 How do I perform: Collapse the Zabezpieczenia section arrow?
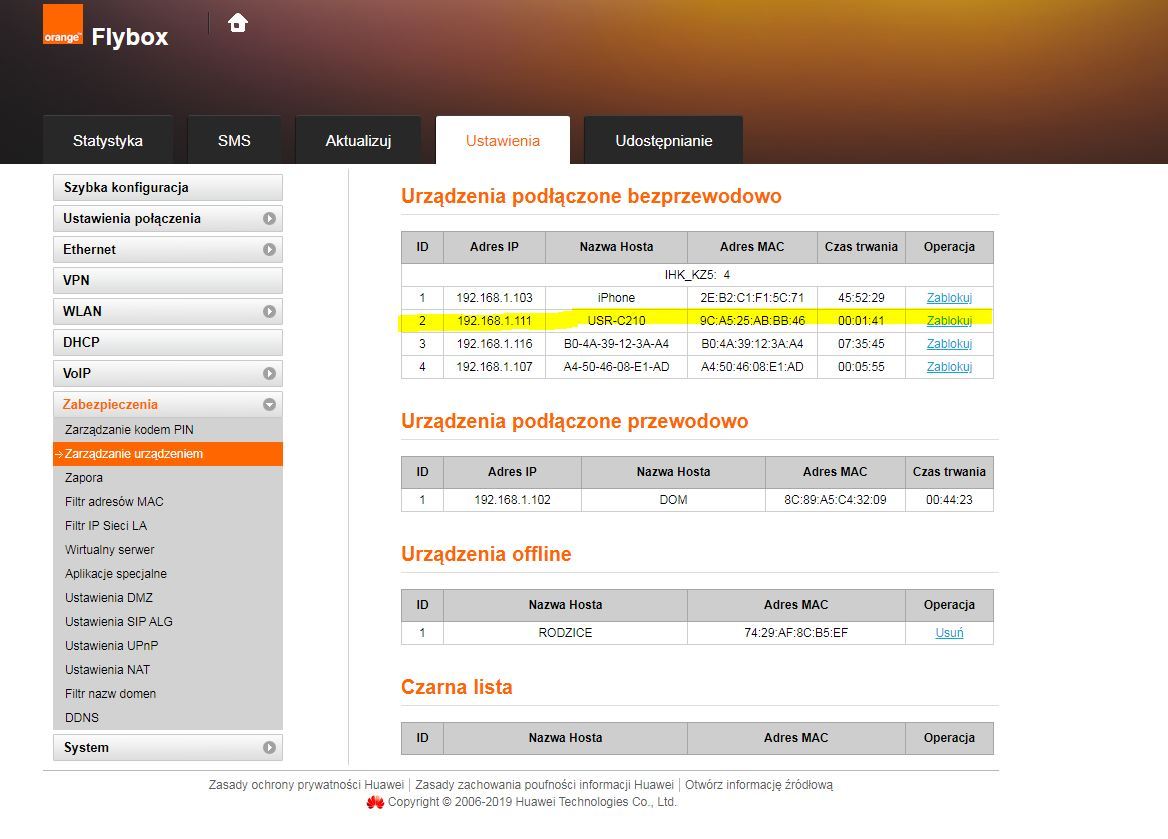coord(269,405)
